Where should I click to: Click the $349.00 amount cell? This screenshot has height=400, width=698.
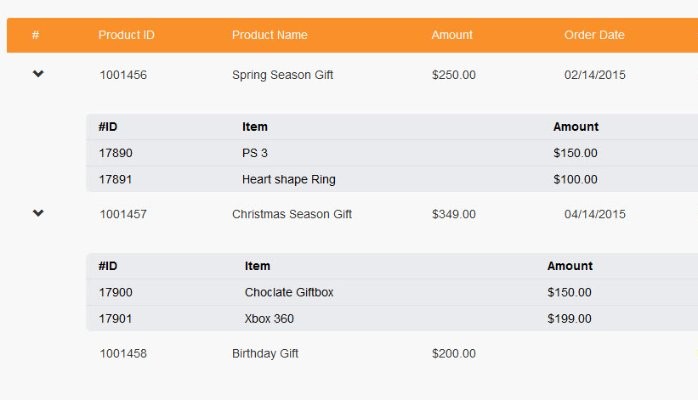tap(454, 214)
